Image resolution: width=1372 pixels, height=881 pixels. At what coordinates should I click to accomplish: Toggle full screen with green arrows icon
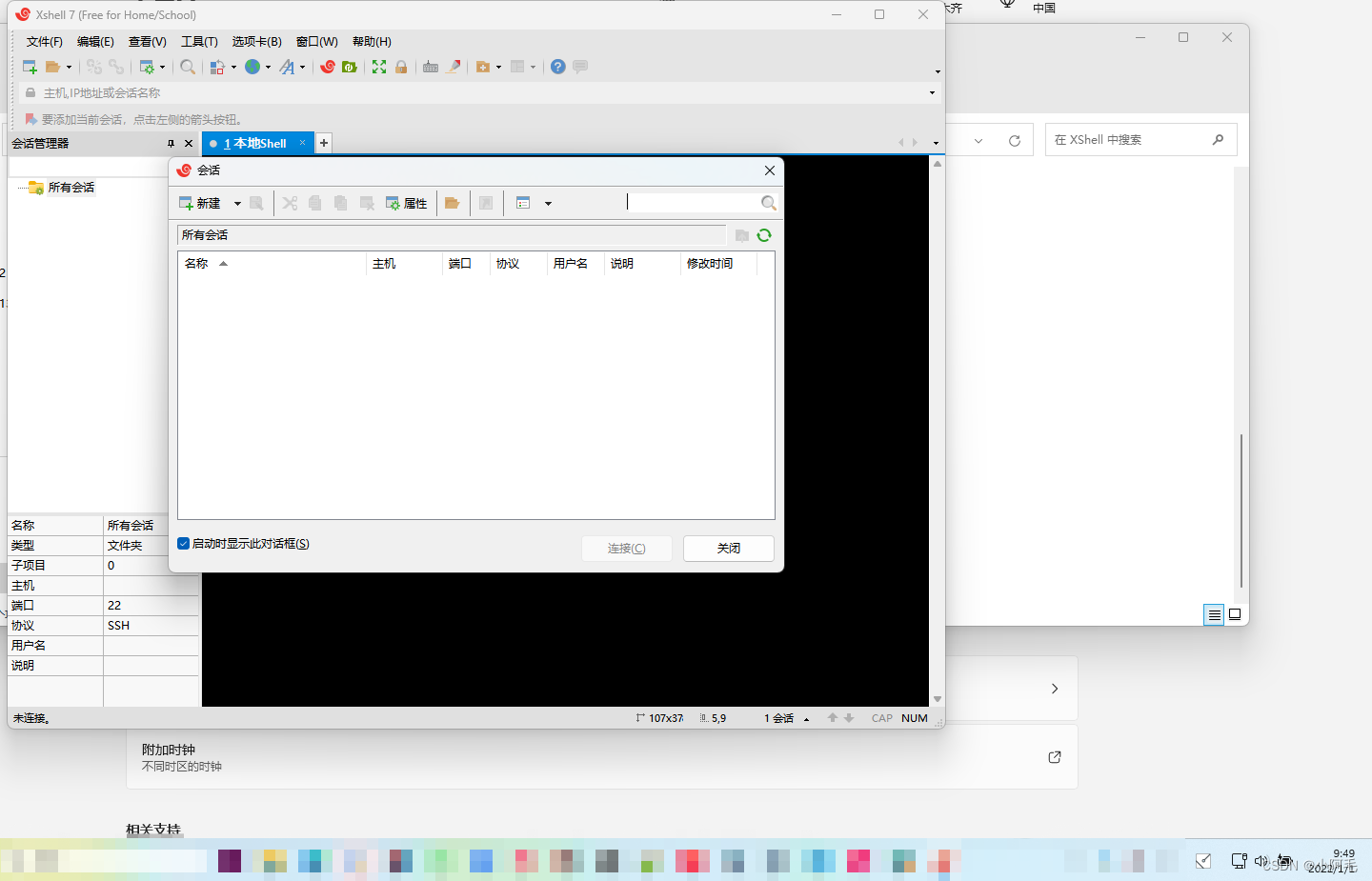(379, 67)
